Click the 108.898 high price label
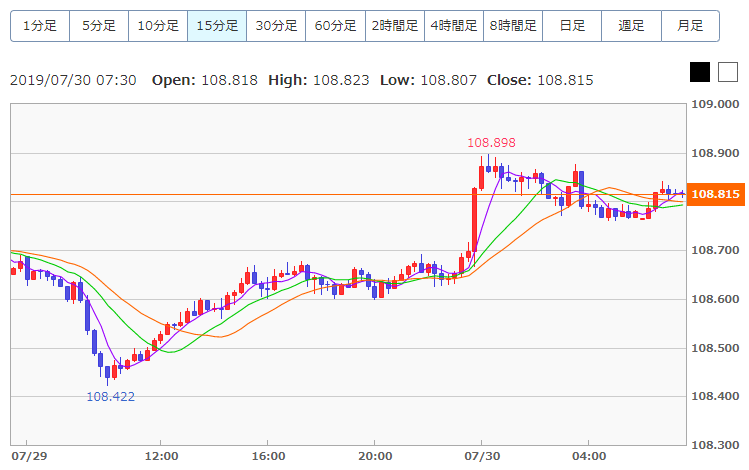Viewport: 749px width, 470px height. pos(491,143)
